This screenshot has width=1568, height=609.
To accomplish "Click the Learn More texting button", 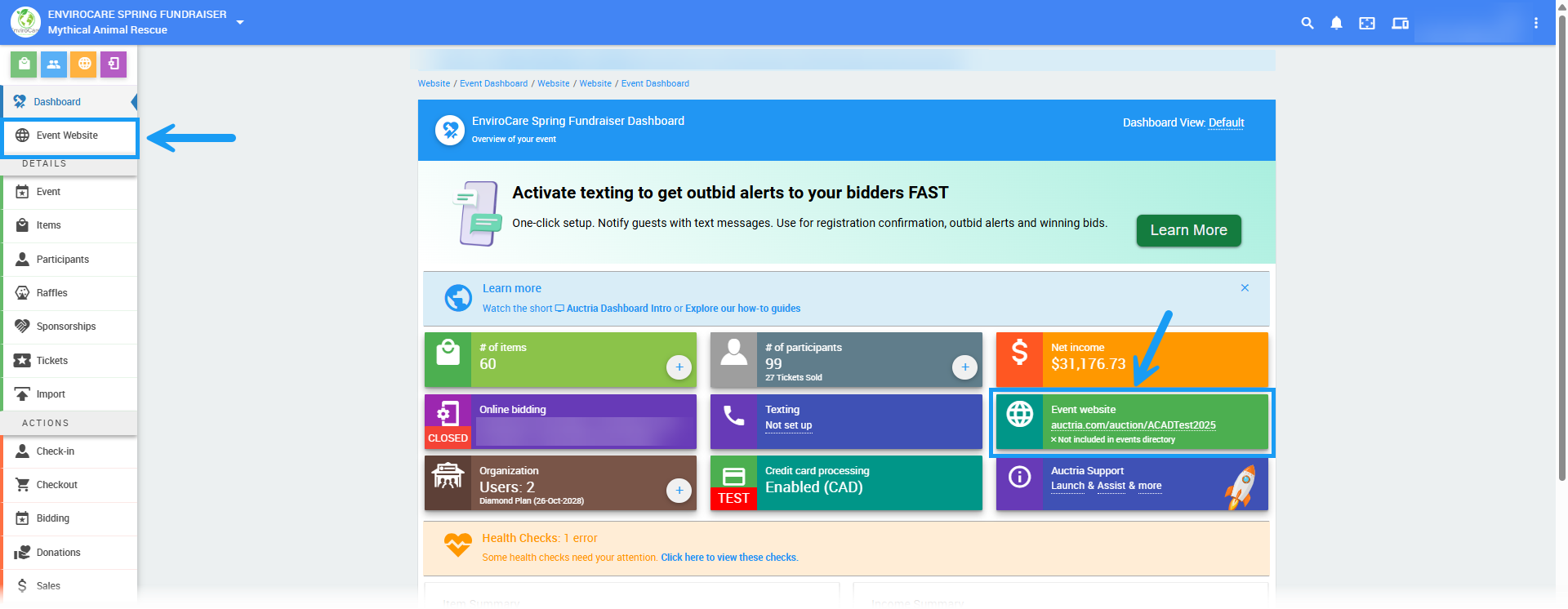I will coord(1188,230).
